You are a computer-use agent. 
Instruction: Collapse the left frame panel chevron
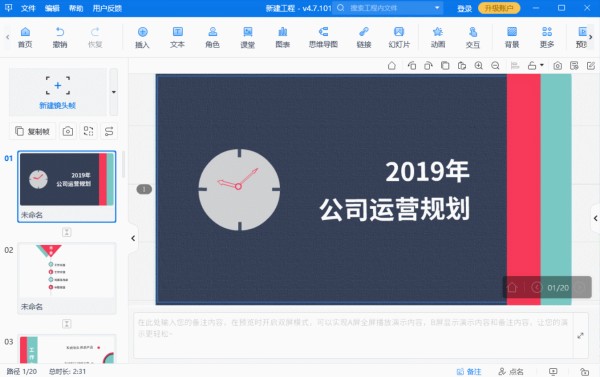click(133, 238)
